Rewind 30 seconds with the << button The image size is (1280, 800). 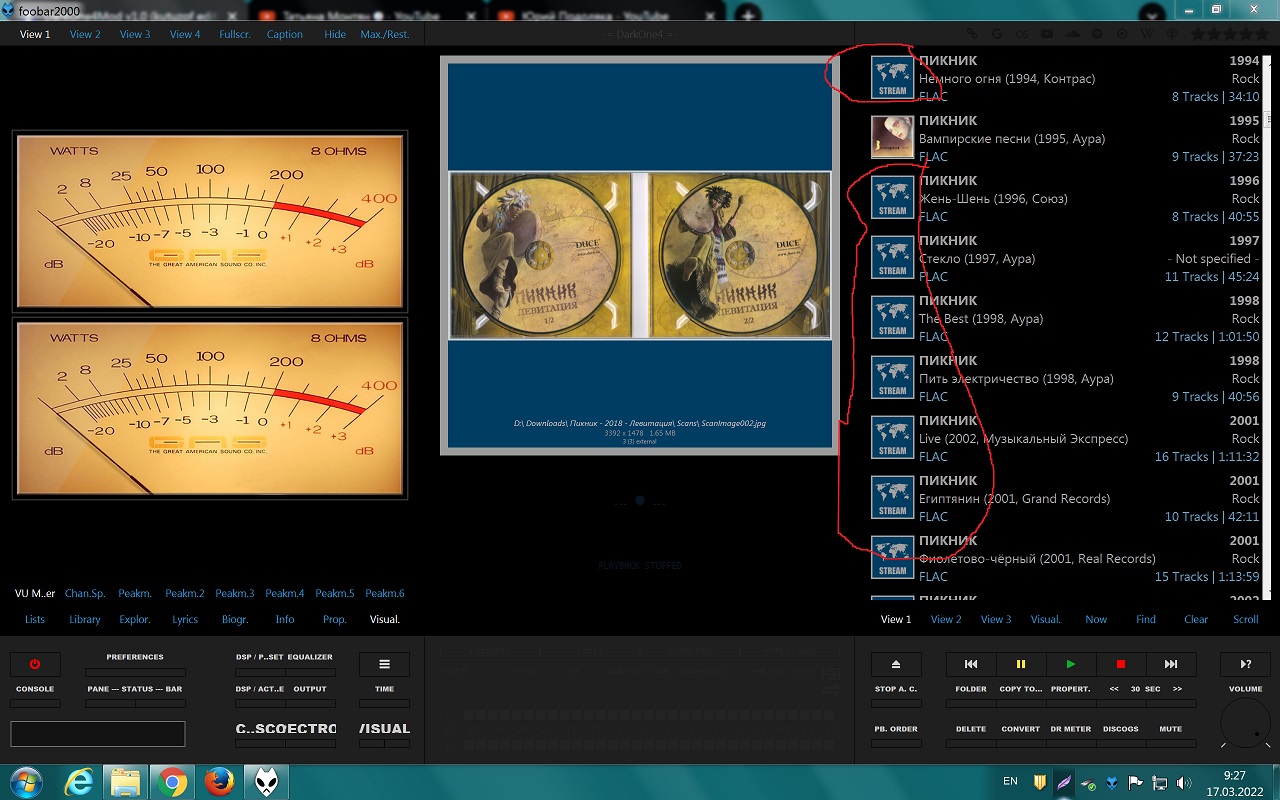(x=1114, y=689)
